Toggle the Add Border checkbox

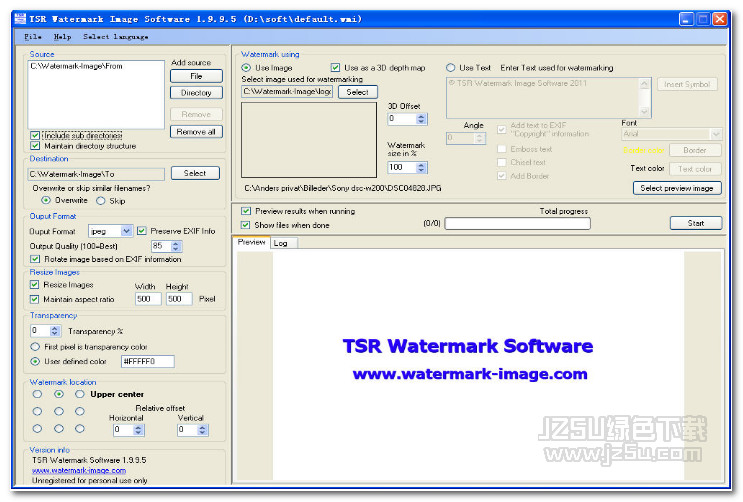(501, 176)
